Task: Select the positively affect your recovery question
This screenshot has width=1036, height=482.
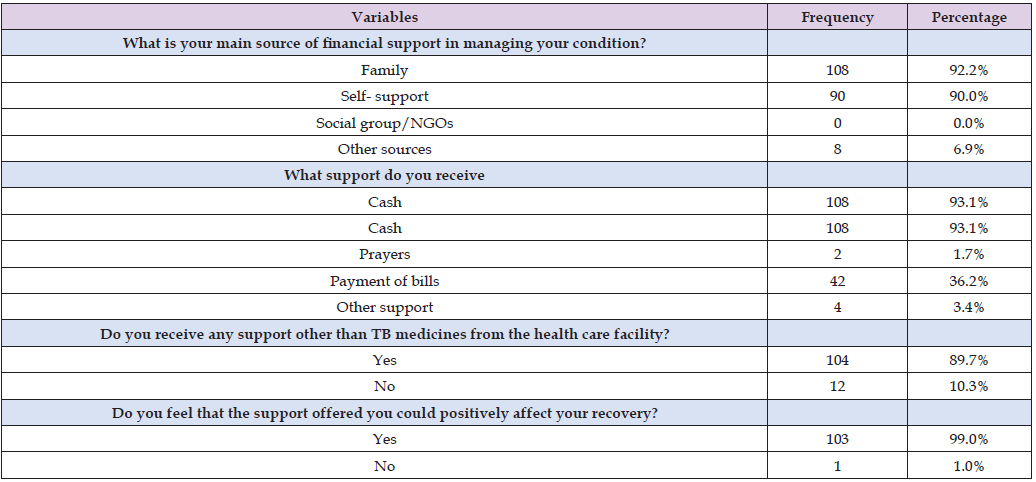Action: click(384, 412)
